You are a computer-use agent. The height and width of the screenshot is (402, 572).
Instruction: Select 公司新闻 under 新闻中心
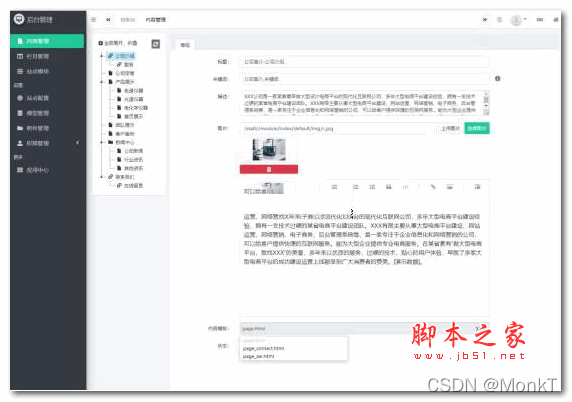(134, 151)
